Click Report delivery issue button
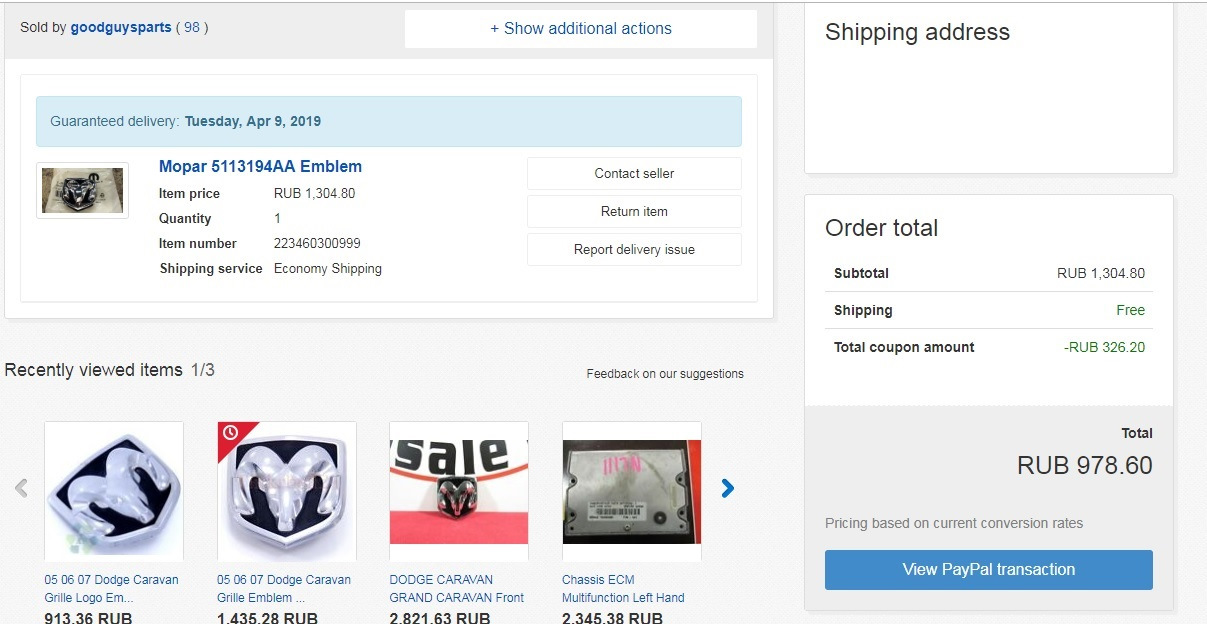The image size is (1207, 624). 634,249
